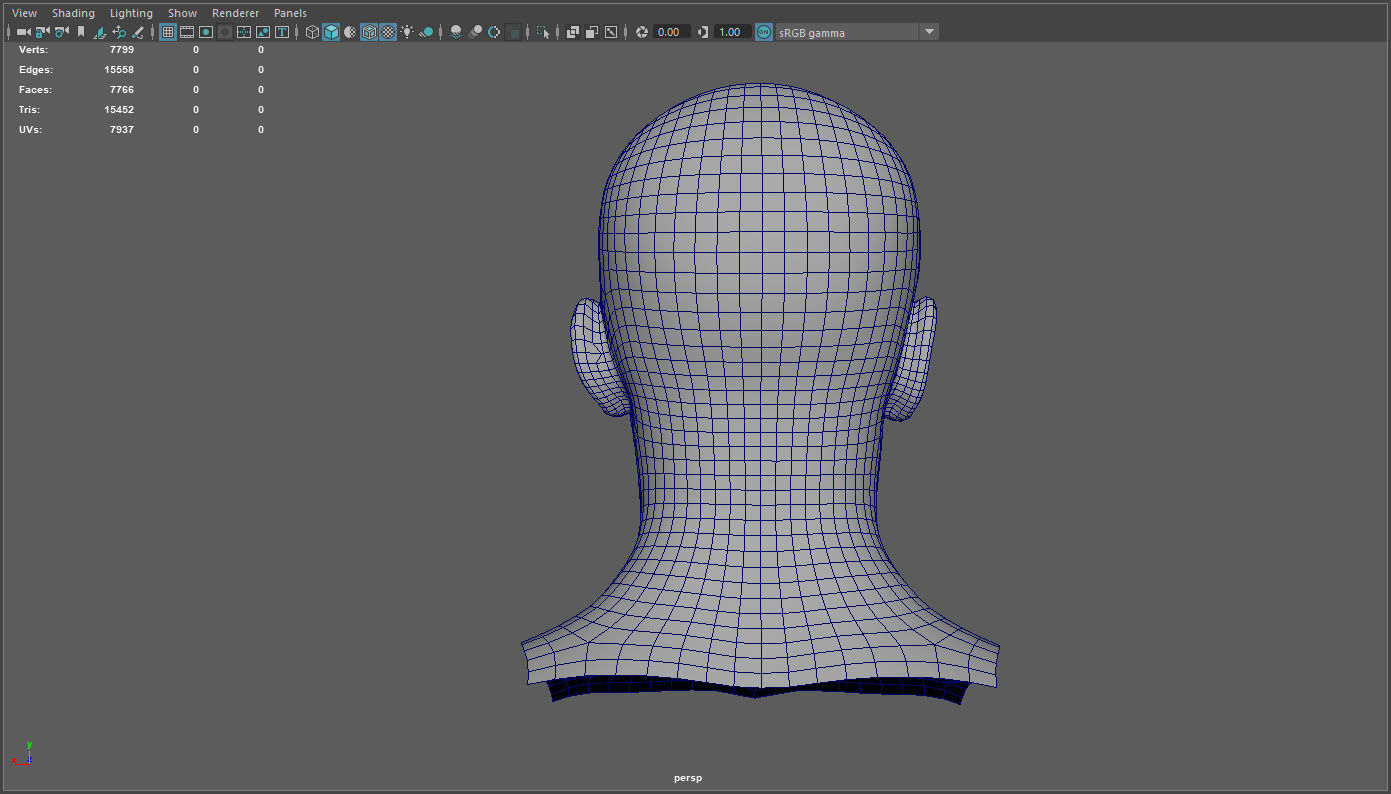Open the sRGB gamma dropdown arrow

click(x=929, y=32)
